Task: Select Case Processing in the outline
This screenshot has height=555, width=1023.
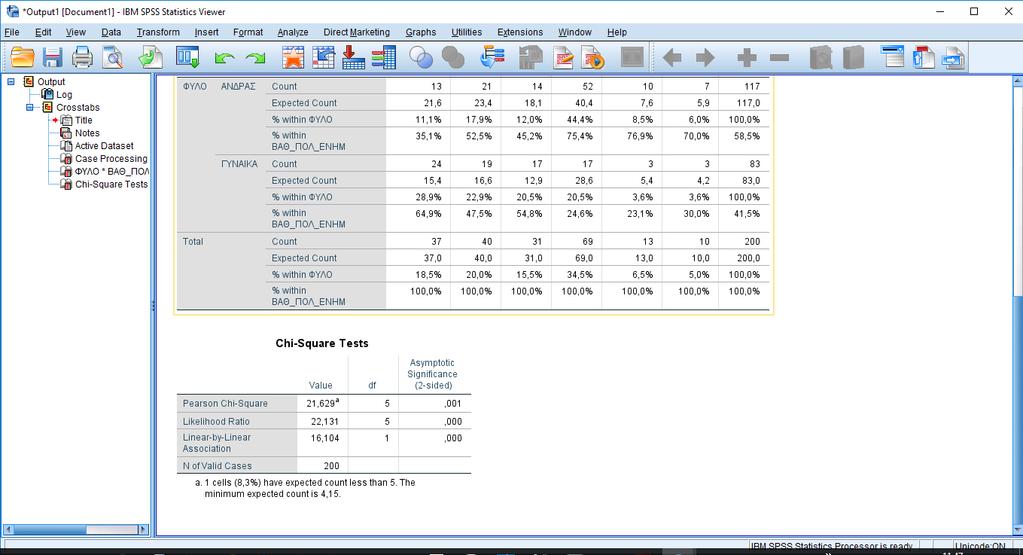Action: coord(111,158)
